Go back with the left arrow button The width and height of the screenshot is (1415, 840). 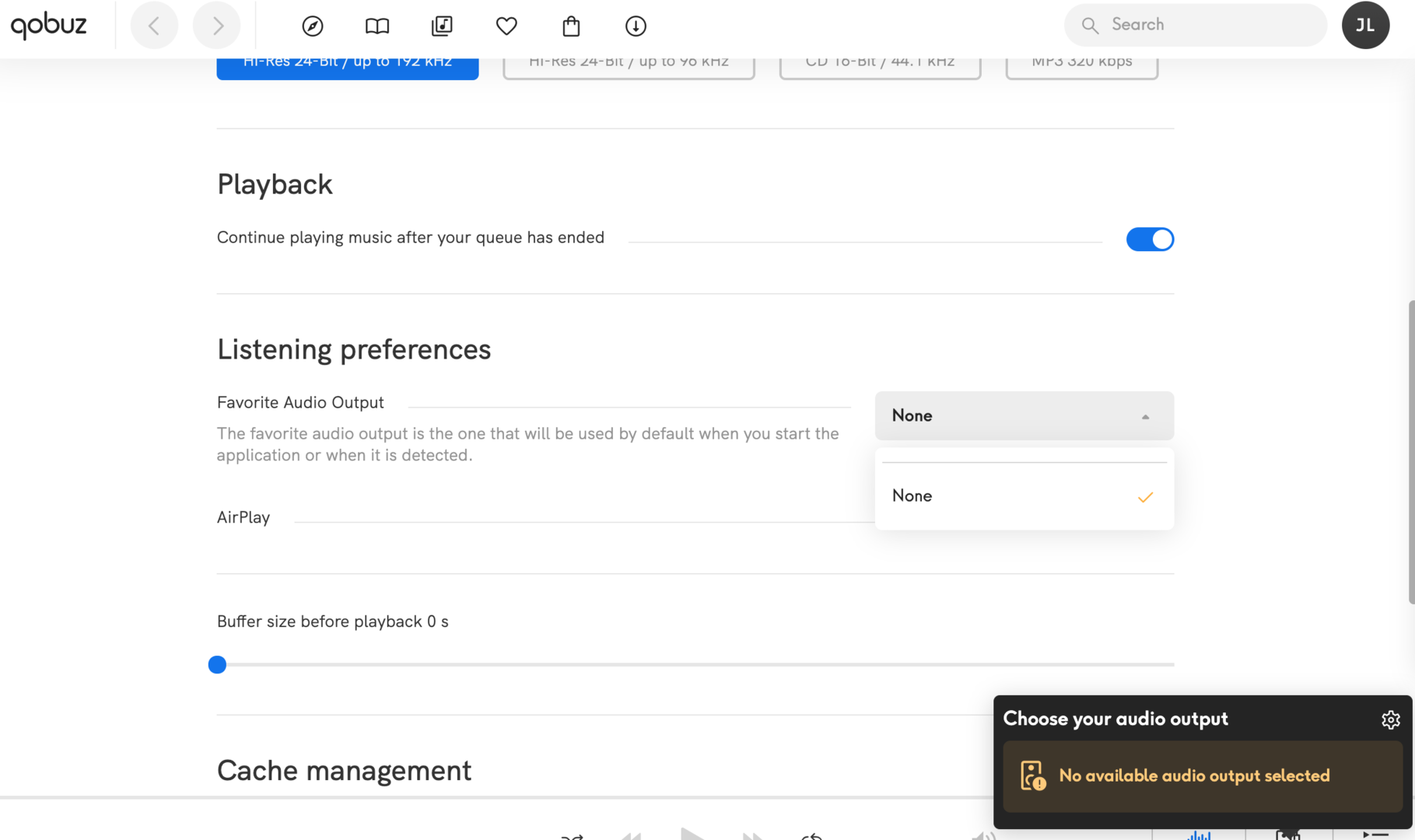click(154, 25)
